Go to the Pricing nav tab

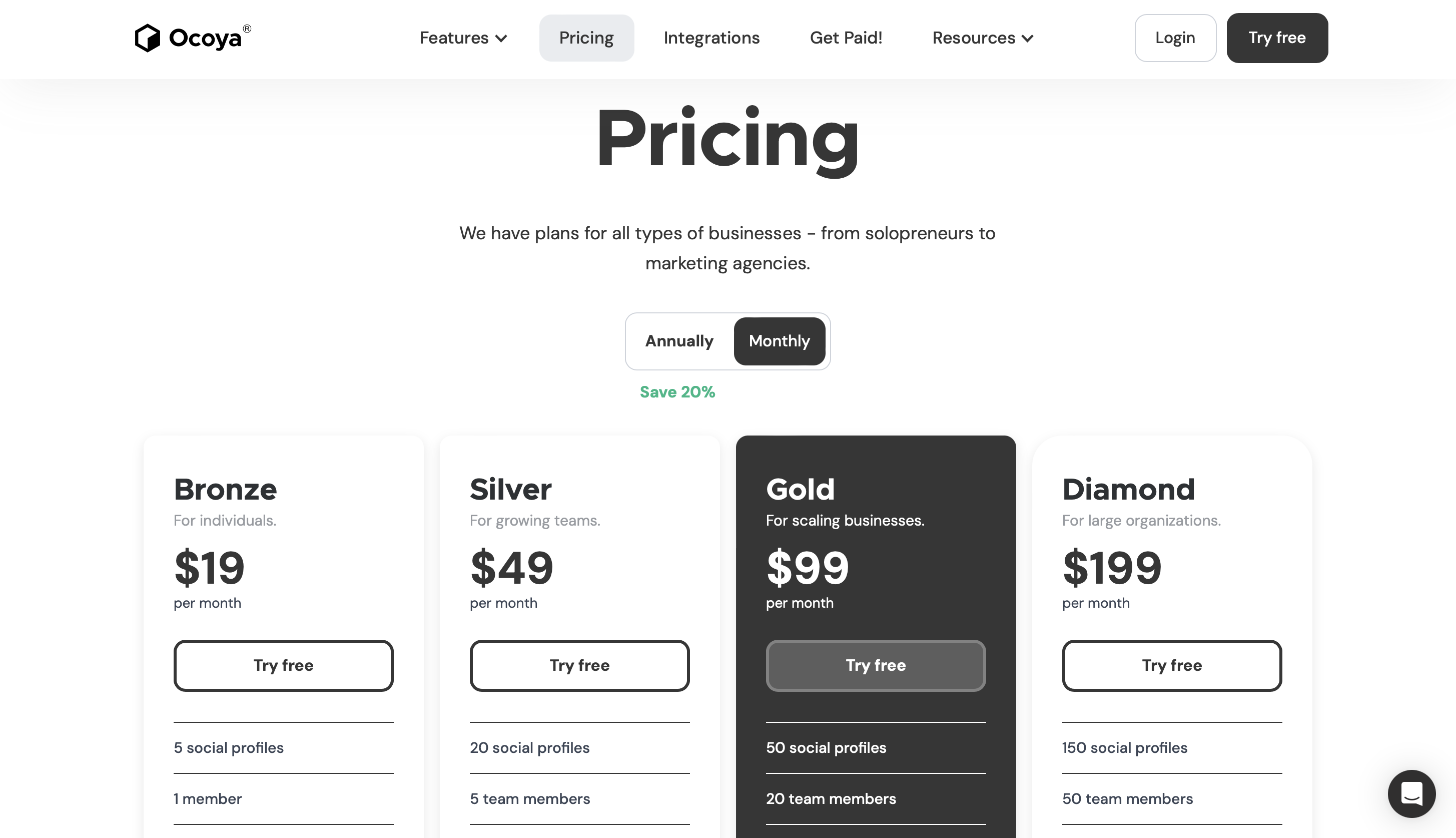click(x=586, y=38)
